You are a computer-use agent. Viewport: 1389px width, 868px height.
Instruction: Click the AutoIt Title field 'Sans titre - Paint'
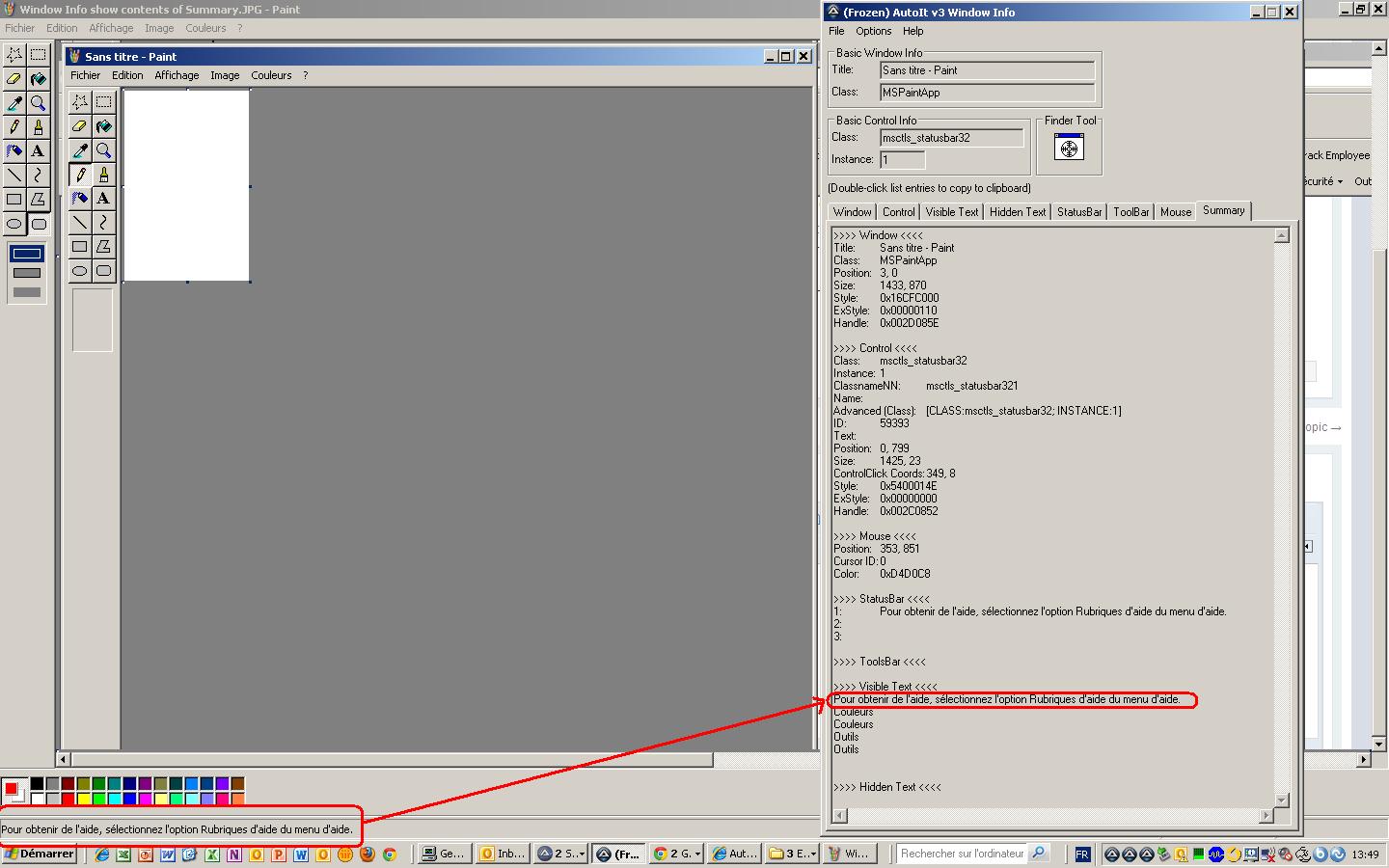(988, 70)
